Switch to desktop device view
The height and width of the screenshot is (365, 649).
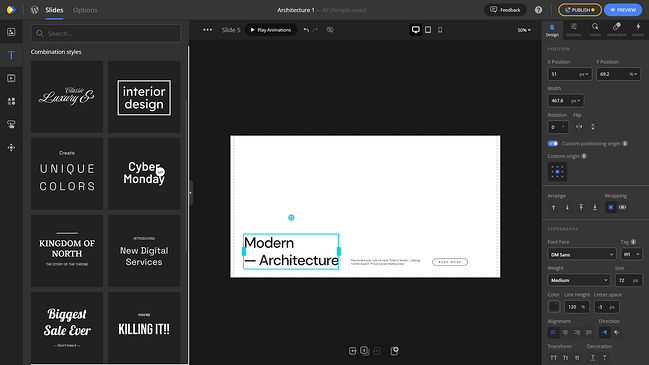coord(416,30)
